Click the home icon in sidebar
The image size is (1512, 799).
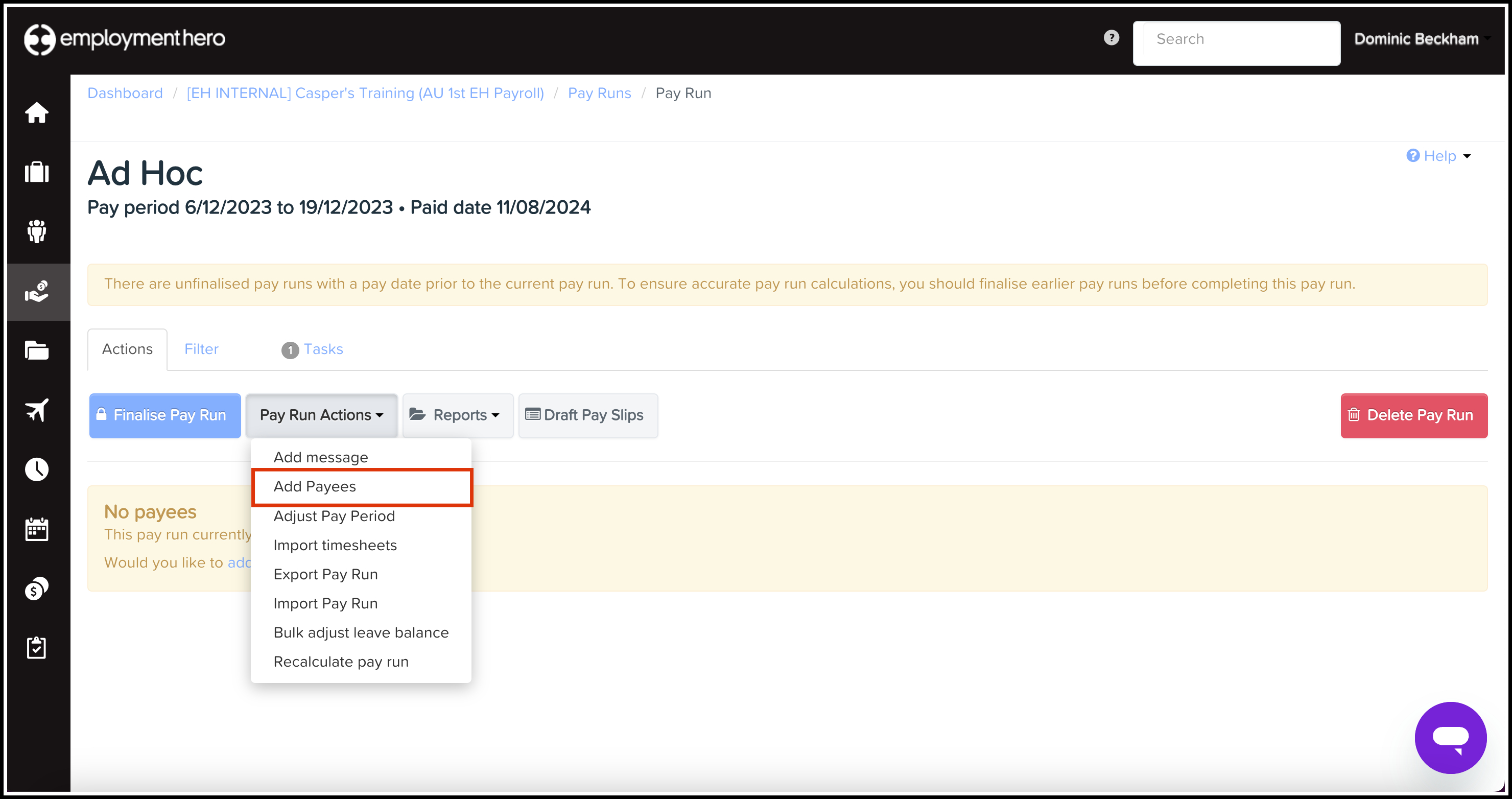pyautogui.click(x=36, y=112)
